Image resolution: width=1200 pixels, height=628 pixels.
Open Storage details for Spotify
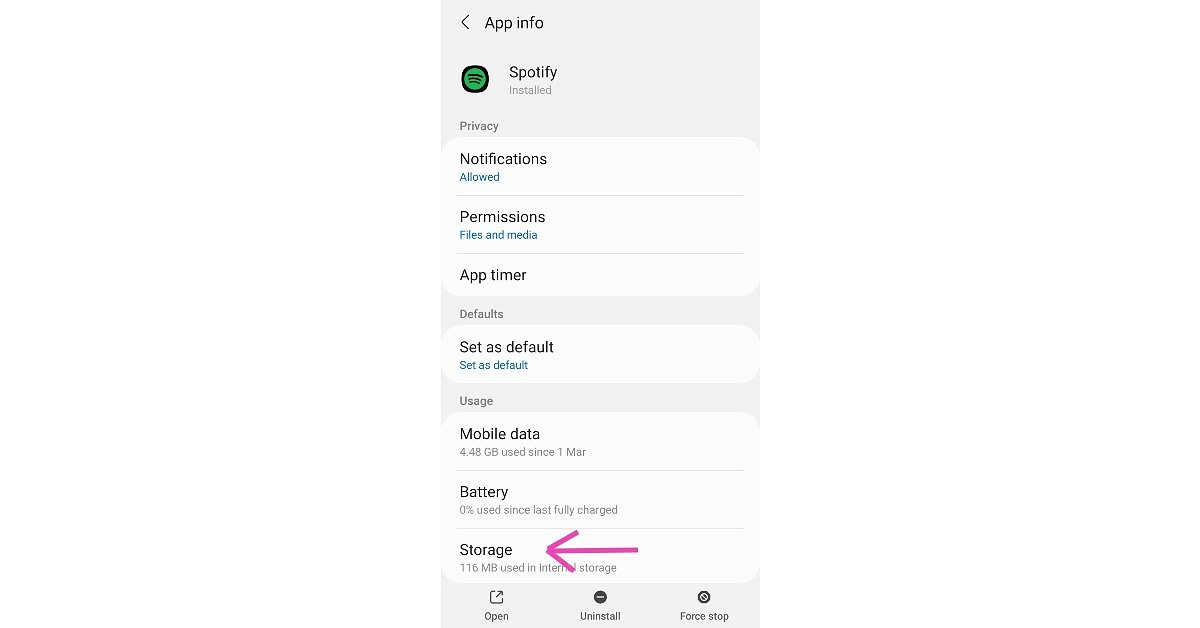pyautogui.click(x=486, y=550)
